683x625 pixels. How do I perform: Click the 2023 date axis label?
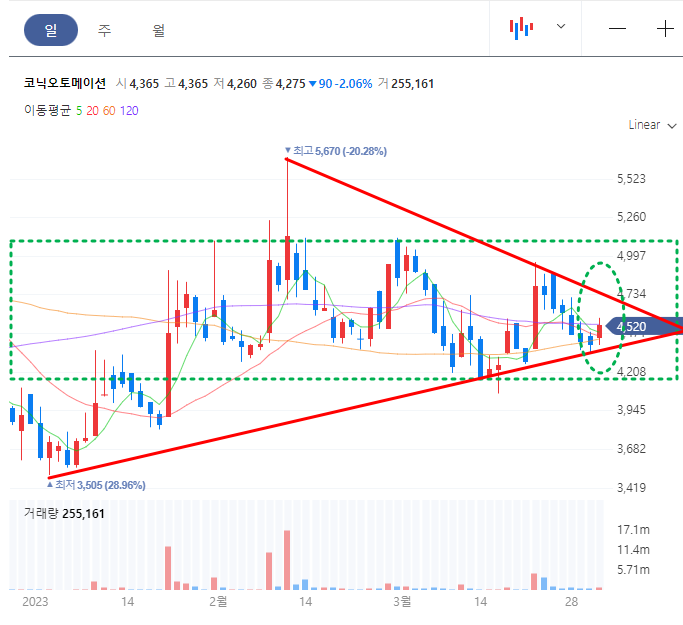click(x=35, y=602)
